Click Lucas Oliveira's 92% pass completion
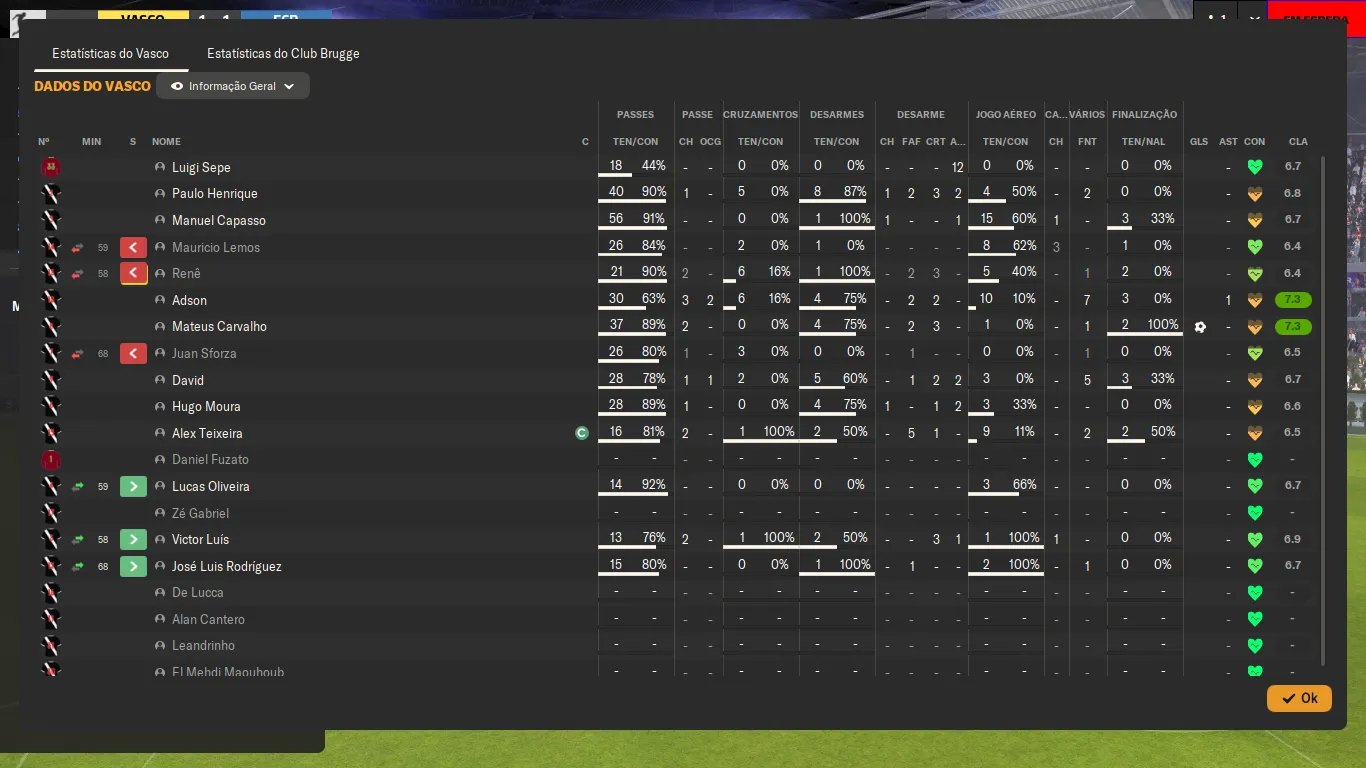 click(654, 485)
